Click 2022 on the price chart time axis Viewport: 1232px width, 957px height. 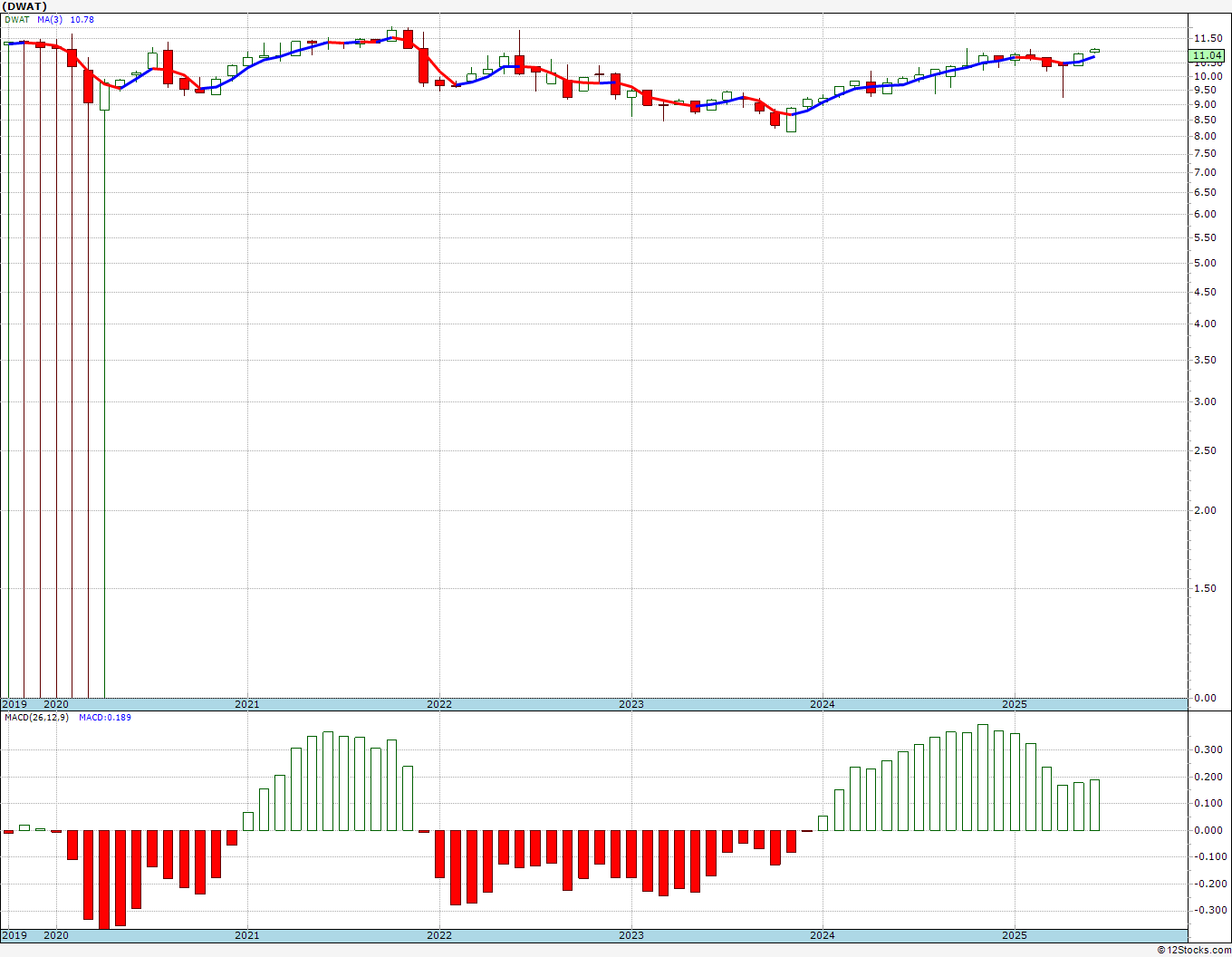point(439,704)
